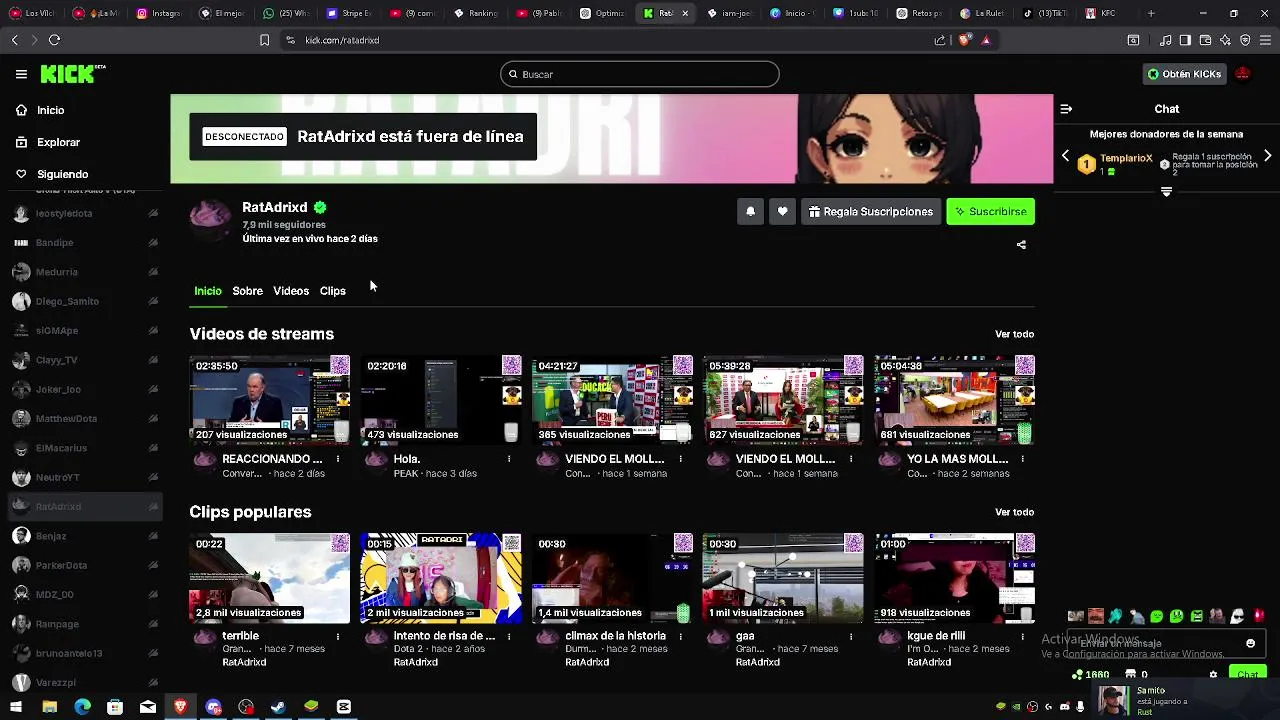
Task: Click the green Suscribirse button
Action: point(990,211)
